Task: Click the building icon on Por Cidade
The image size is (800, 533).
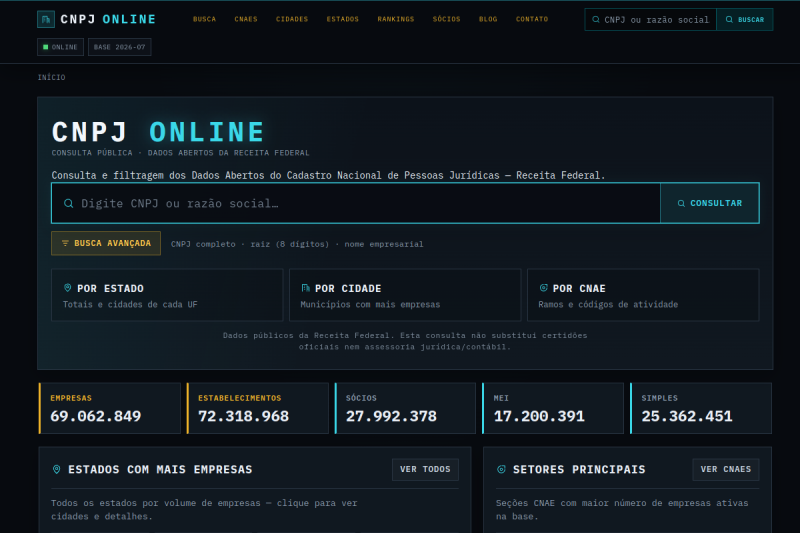Action: 305,288
